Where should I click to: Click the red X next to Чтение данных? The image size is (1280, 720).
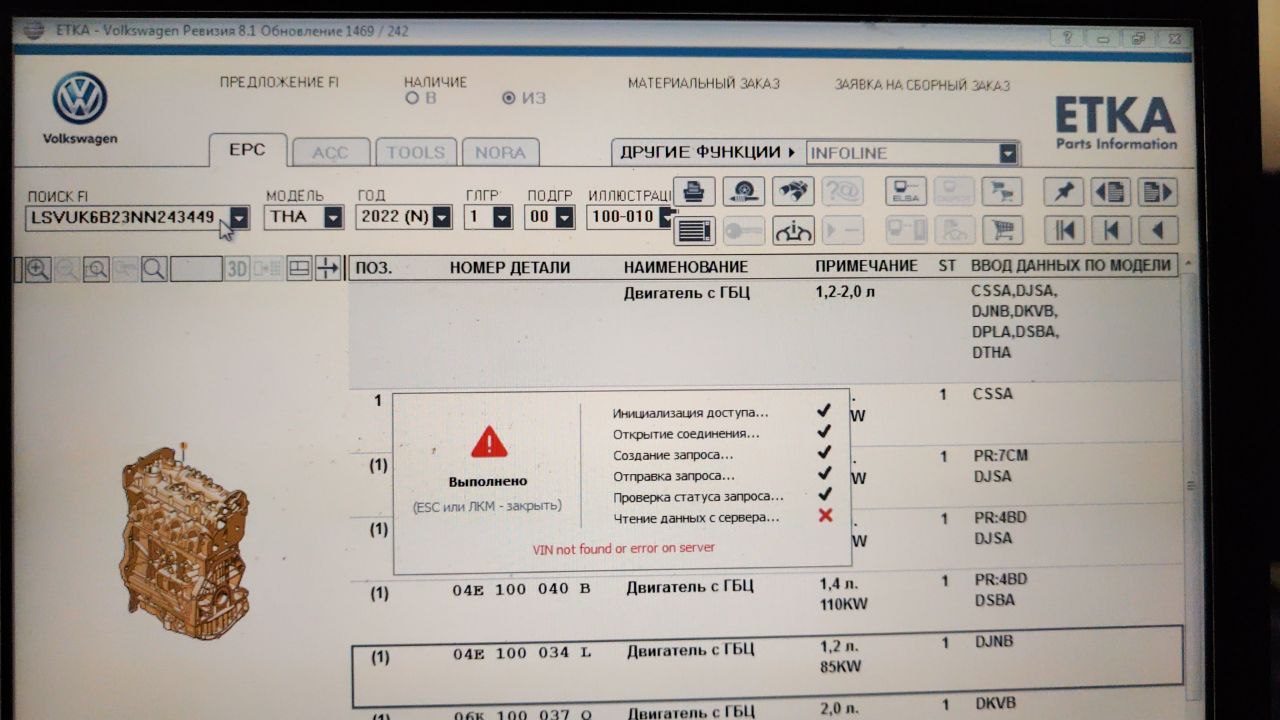tap(825, 516)
